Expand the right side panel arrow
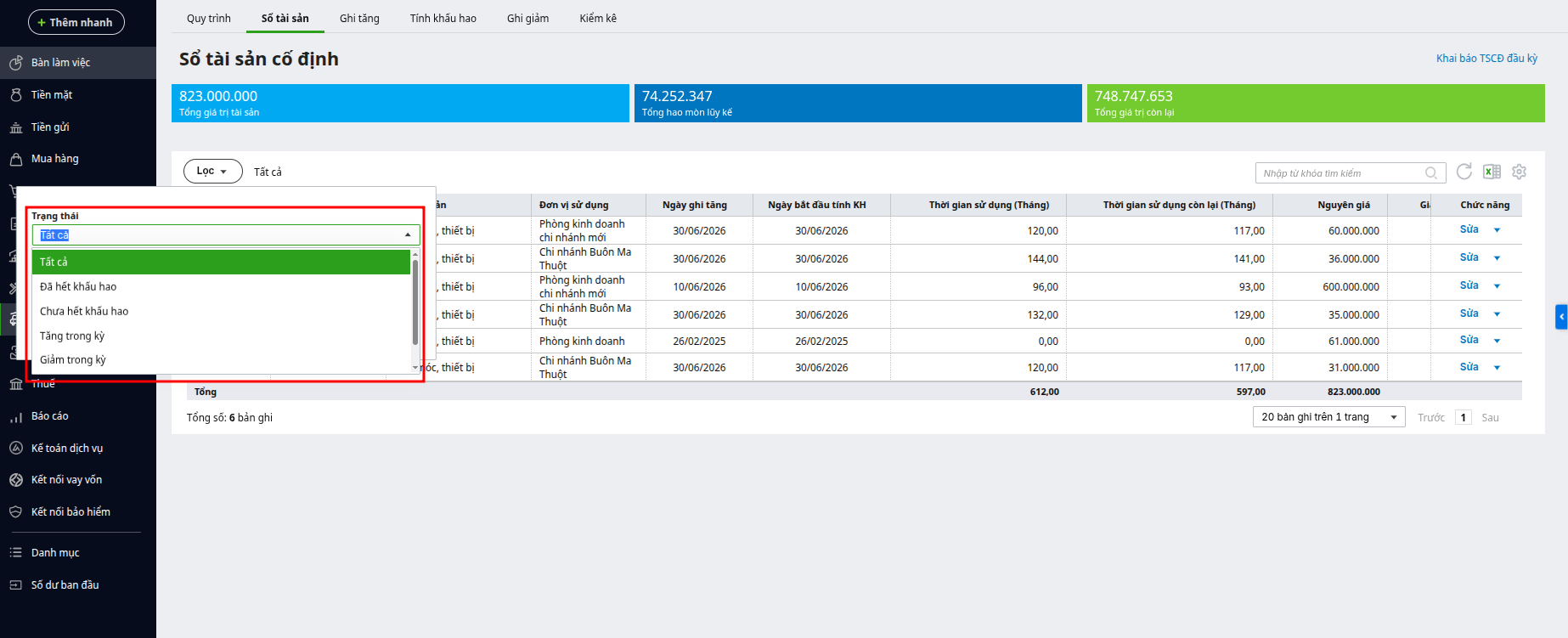1568x638 pixels. (x=1561, y=317)
